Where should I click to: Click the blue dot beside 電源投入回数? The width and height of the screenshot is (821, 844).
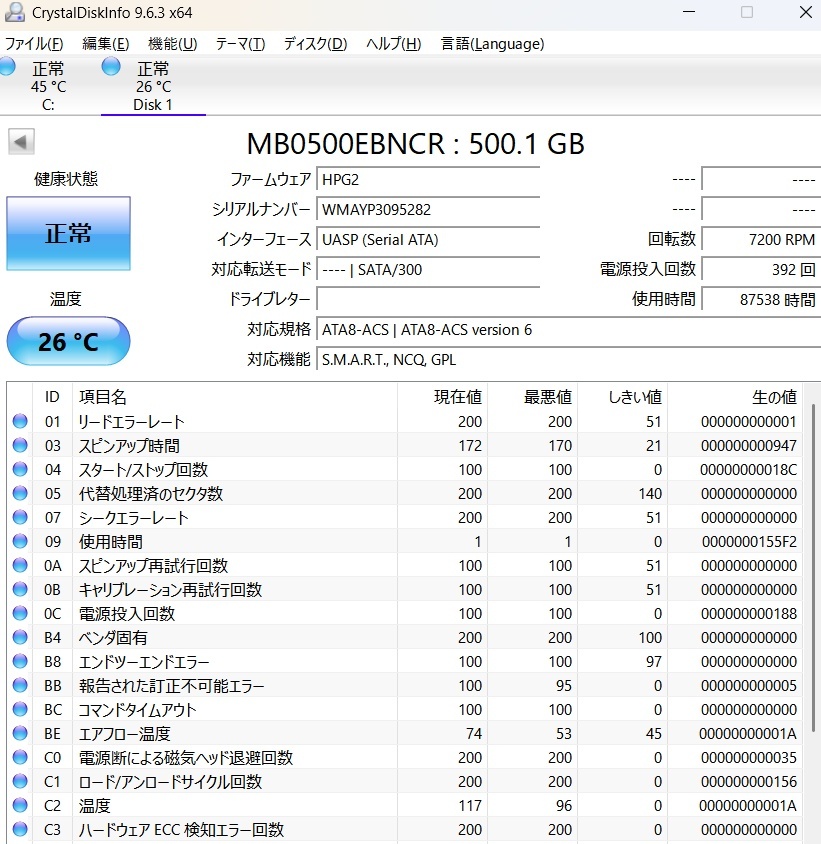pyautogui.click(x=20, y=614)
